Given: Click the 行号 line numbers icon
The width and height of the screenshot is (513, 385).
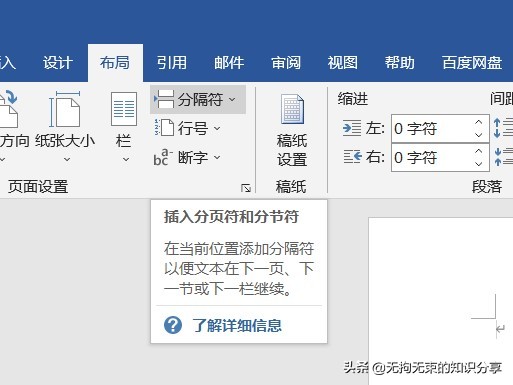Looking at the screenshot, I should coord(164,128).
